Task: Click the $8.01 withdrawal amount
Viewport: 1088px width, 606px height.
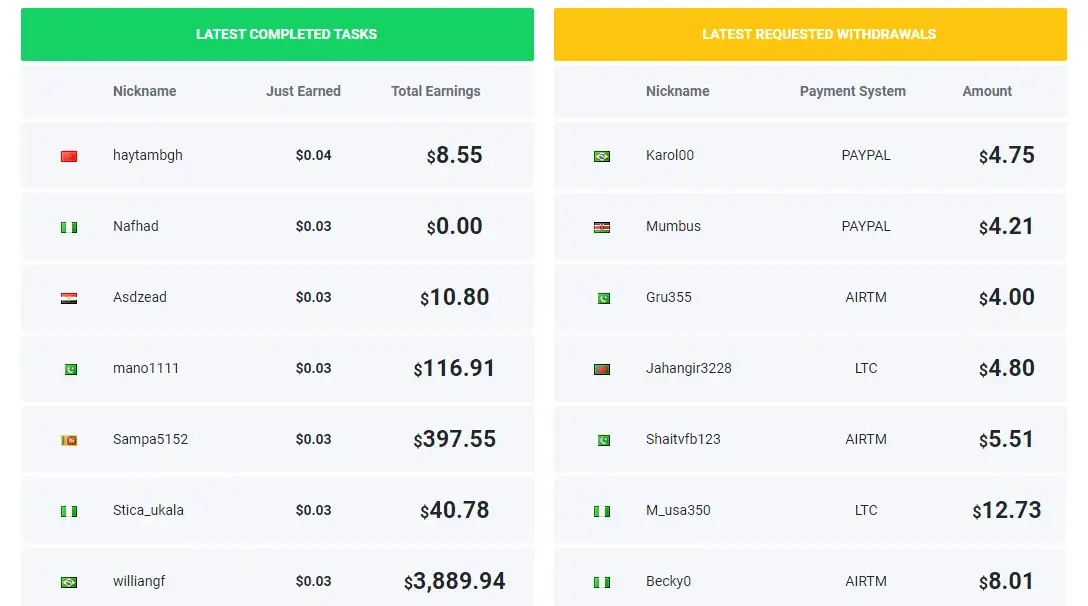Action: [1006, 581]
